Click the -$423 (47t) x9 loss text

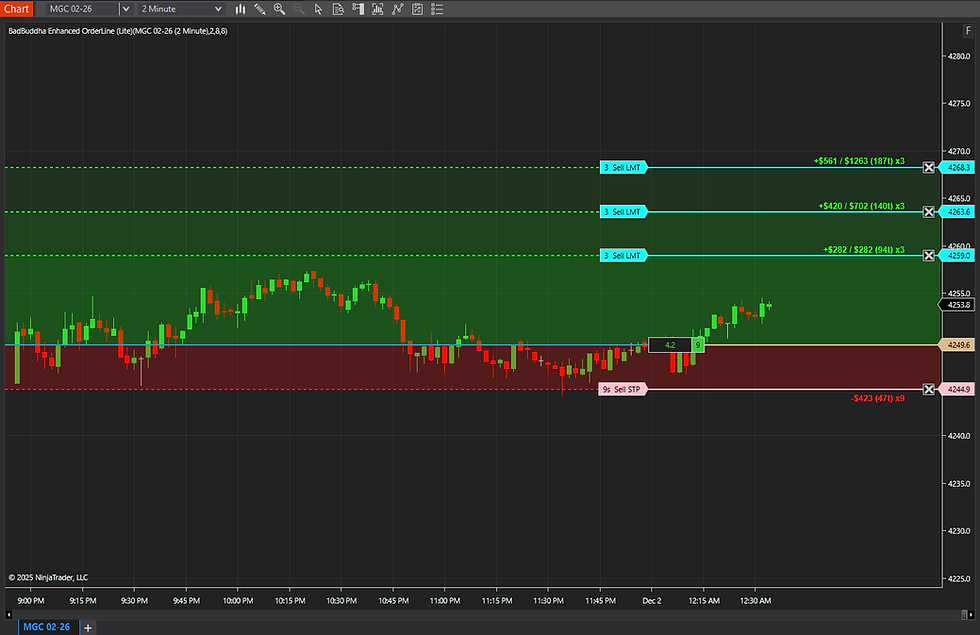click(x=878, y=398)
